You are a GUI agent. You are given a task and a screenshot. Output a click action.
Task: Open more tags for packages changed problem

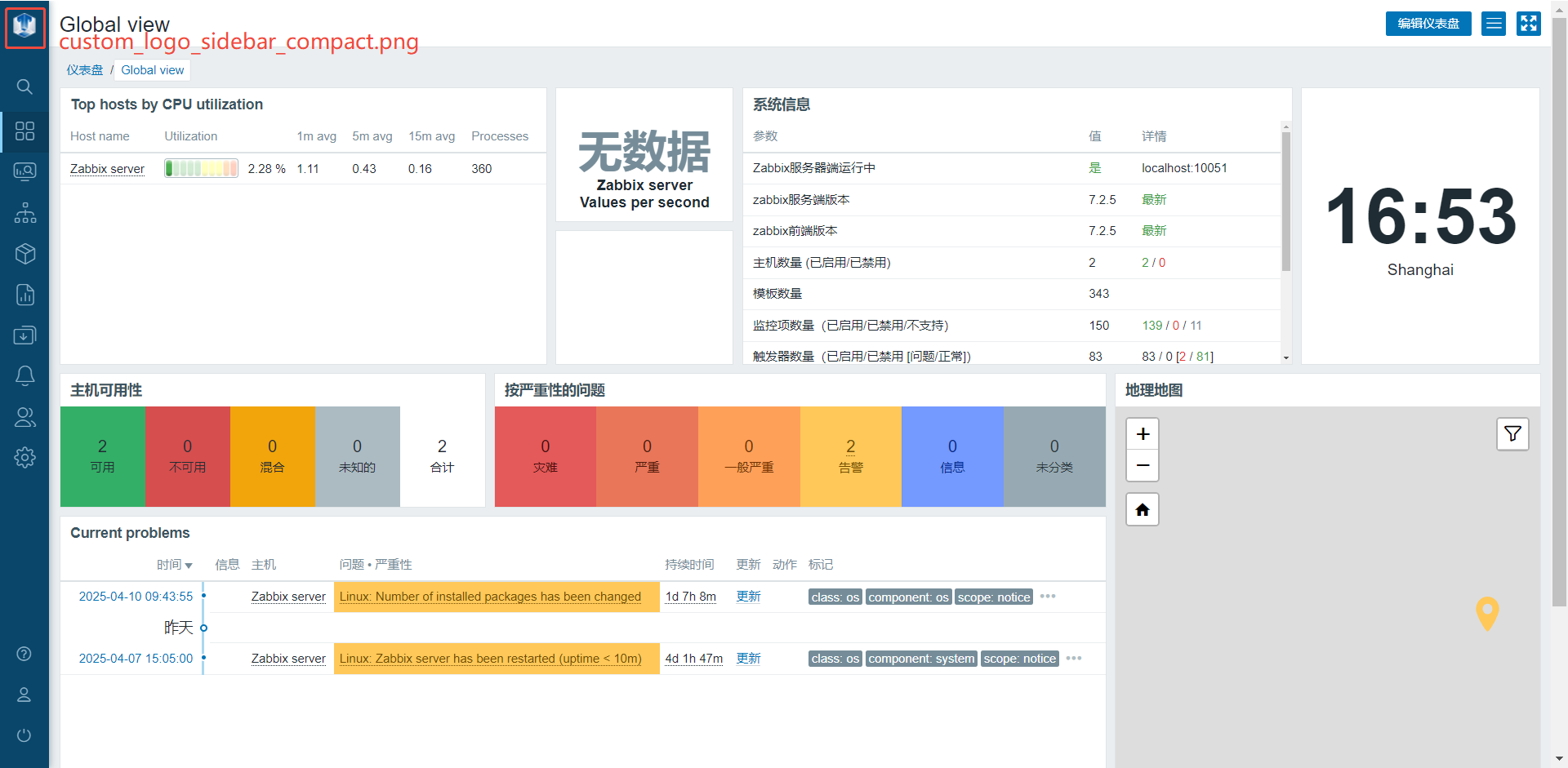click(x=1048, y=597)
